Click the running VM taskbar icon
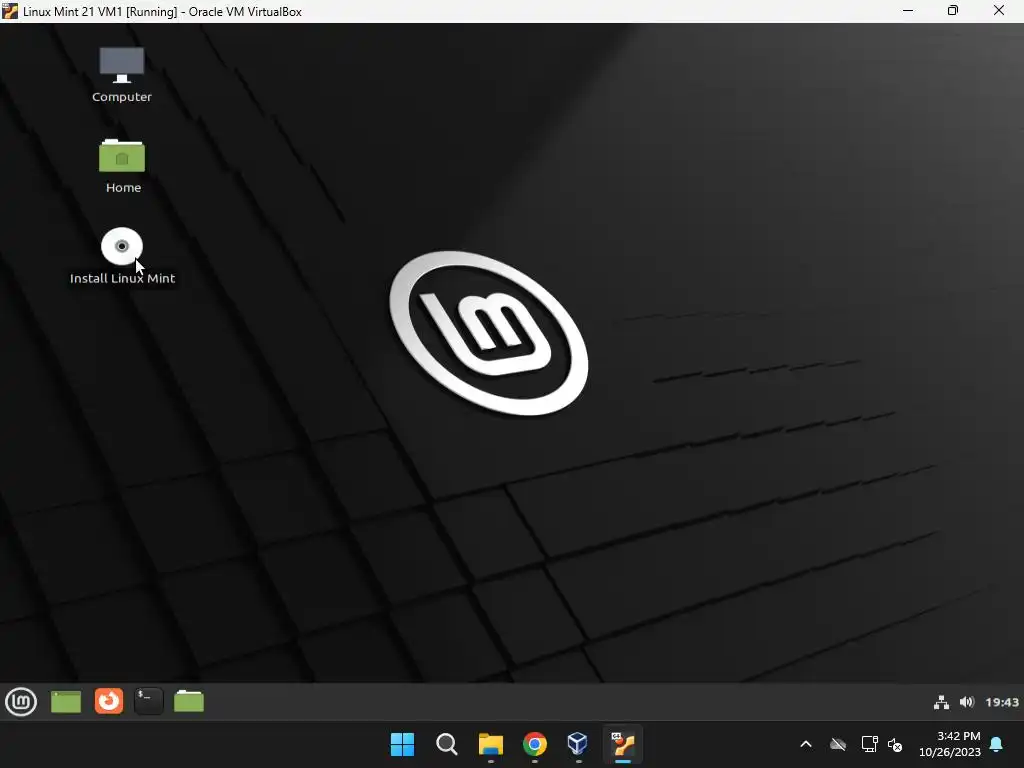The image size is (1024, 768). point(622,744)
